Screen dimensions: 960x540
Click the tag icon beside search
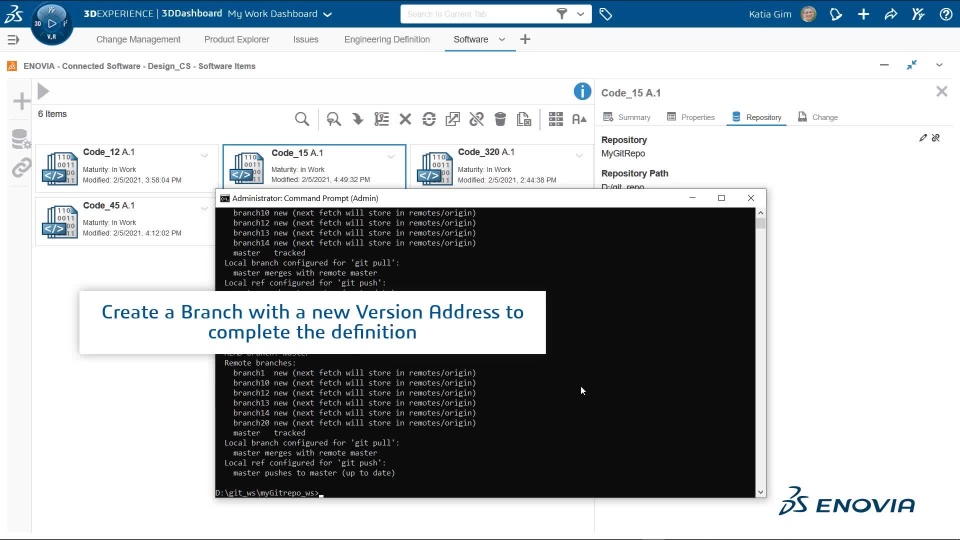pos(606,14)
